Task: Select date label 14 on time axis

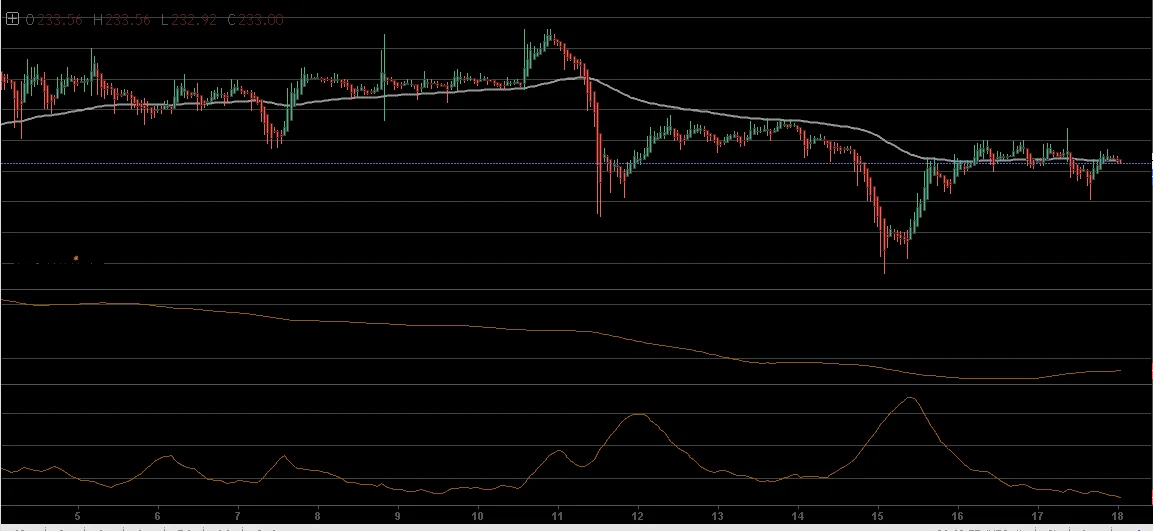Action: point(798,516)
